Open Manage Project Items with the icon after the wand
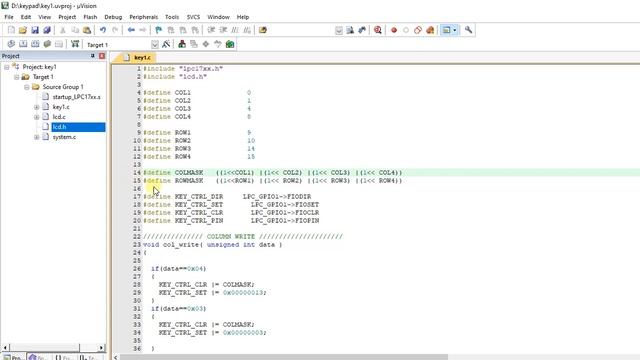The height and width of the screenshot is (360, 640). pyautogui.click(x=182, y=44)
